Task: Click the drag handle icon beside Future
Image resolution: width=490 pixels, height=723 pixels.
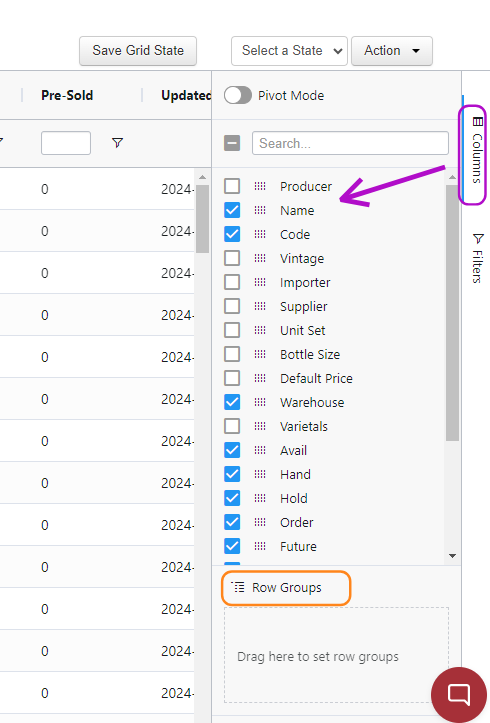Action: (260, 546)
